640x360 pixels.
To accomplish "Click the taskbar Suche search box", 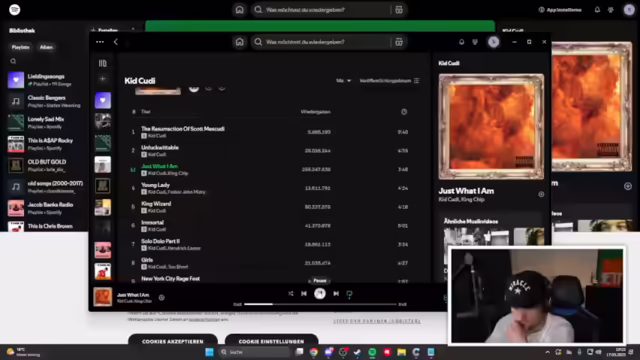I will tap(254, 352).
